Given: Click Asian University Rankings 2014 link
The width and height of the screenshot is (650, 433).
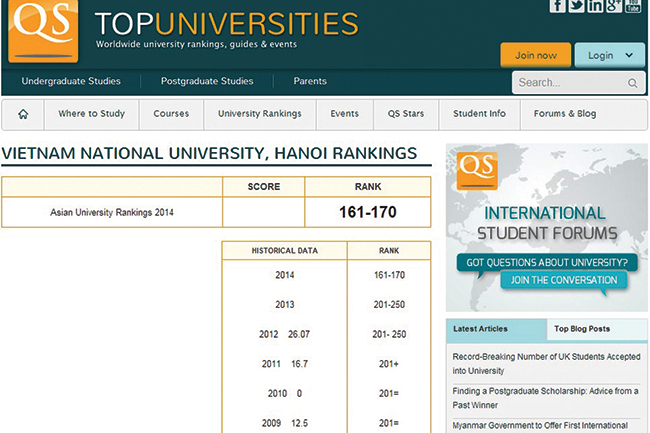Looking at the screenshot, I should coord(112,213).
